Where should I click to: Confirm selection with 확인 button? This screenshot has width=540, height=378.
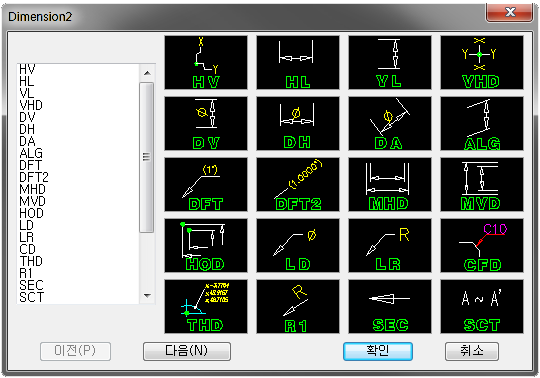pyautogui.click(x=378, y=351)
